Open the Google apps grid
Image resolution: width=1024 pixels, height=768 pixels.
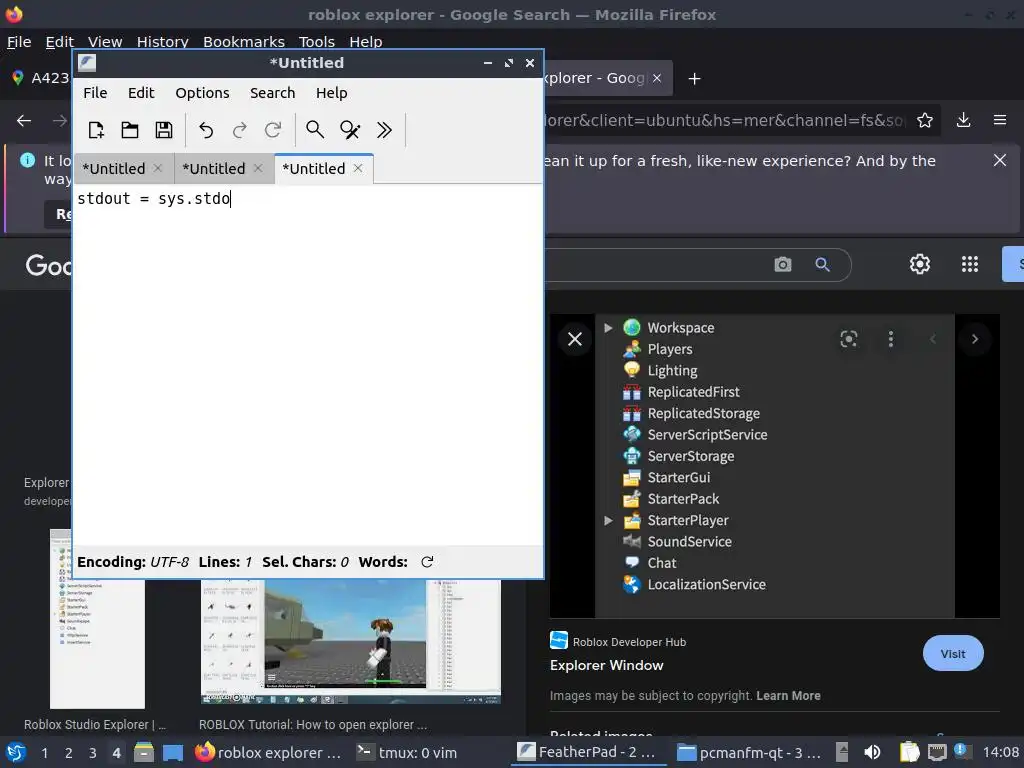click(970, 264)
